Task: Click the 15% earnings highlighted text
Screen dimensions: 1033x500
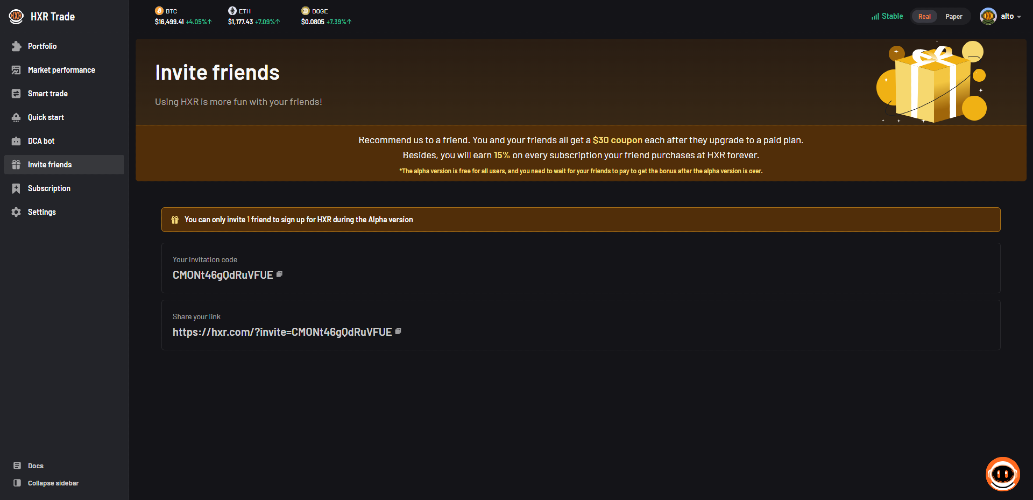Action: point(502,155)
